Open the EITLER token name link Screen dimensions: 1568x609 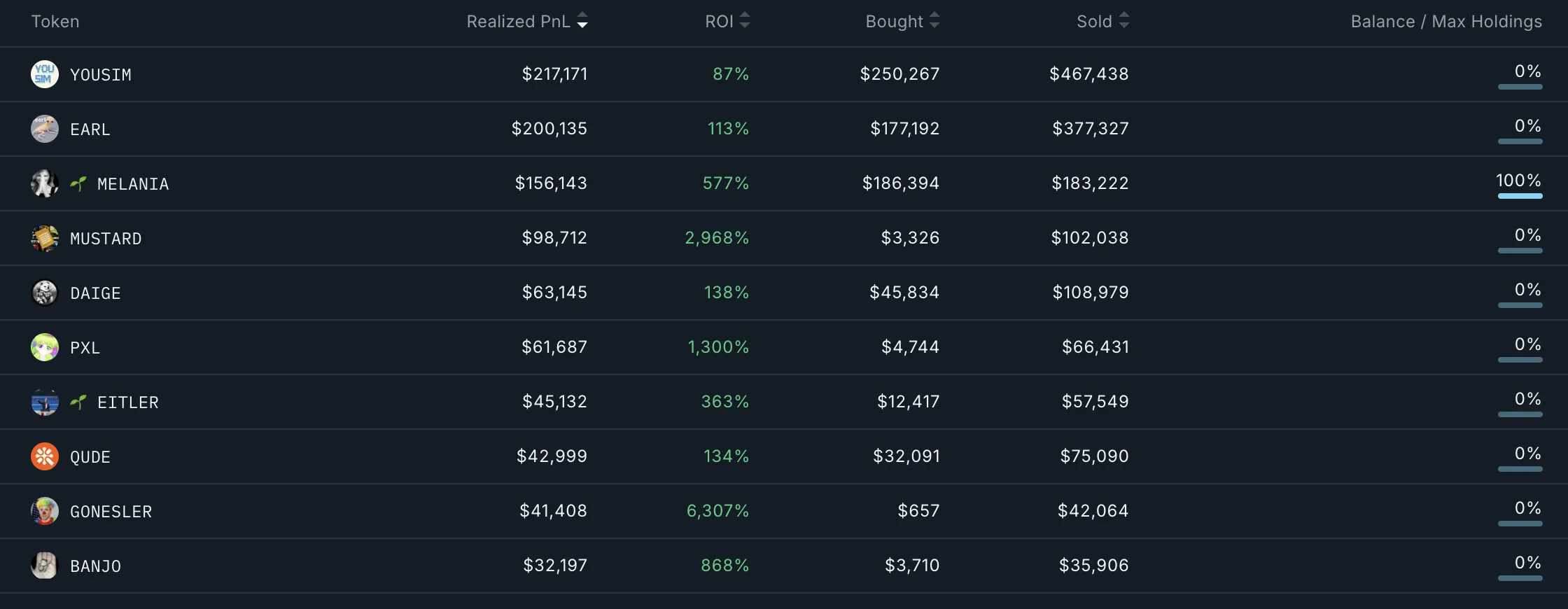point(128,402)
